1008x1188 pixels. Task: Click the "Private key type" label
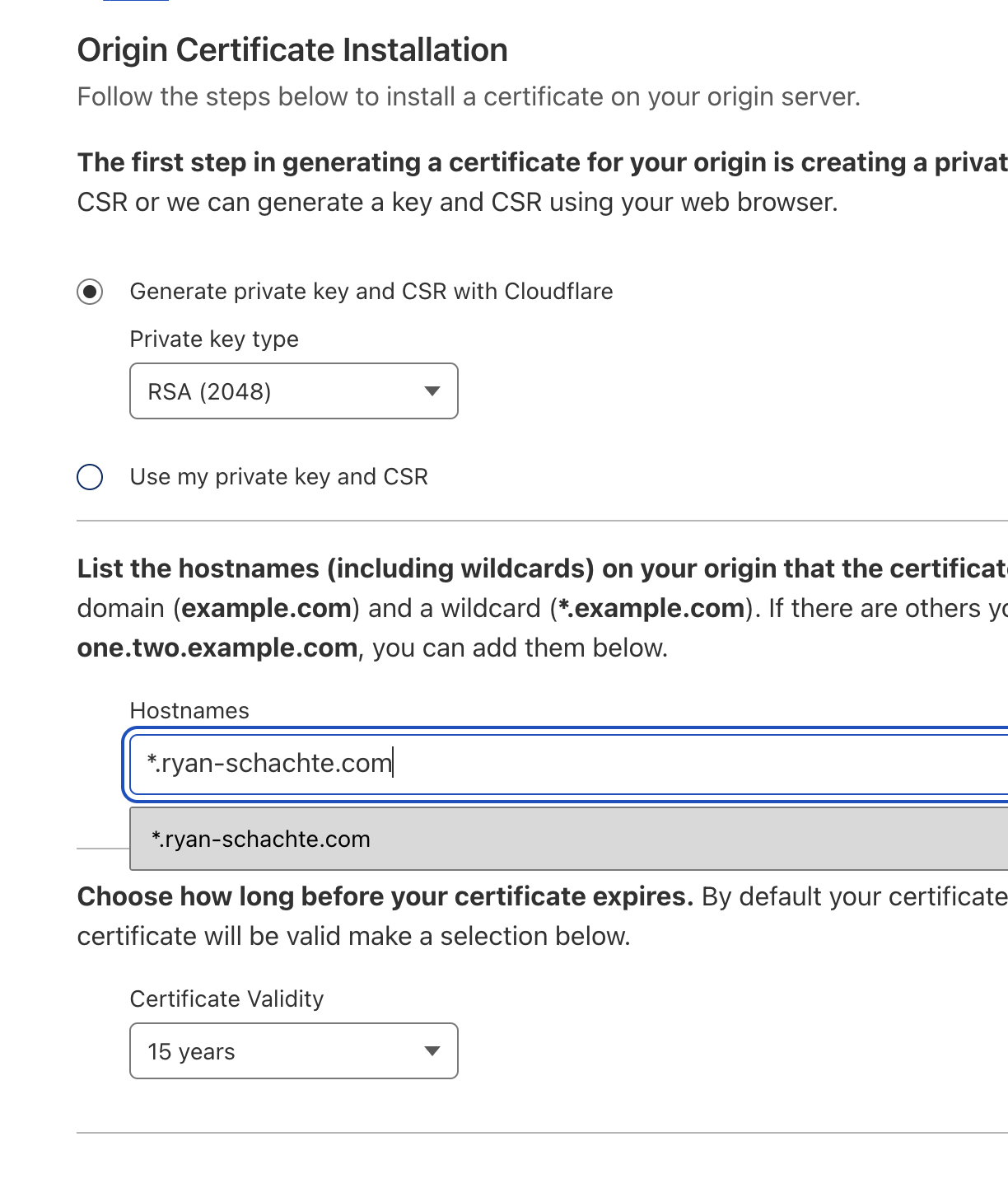click(214, 339)
